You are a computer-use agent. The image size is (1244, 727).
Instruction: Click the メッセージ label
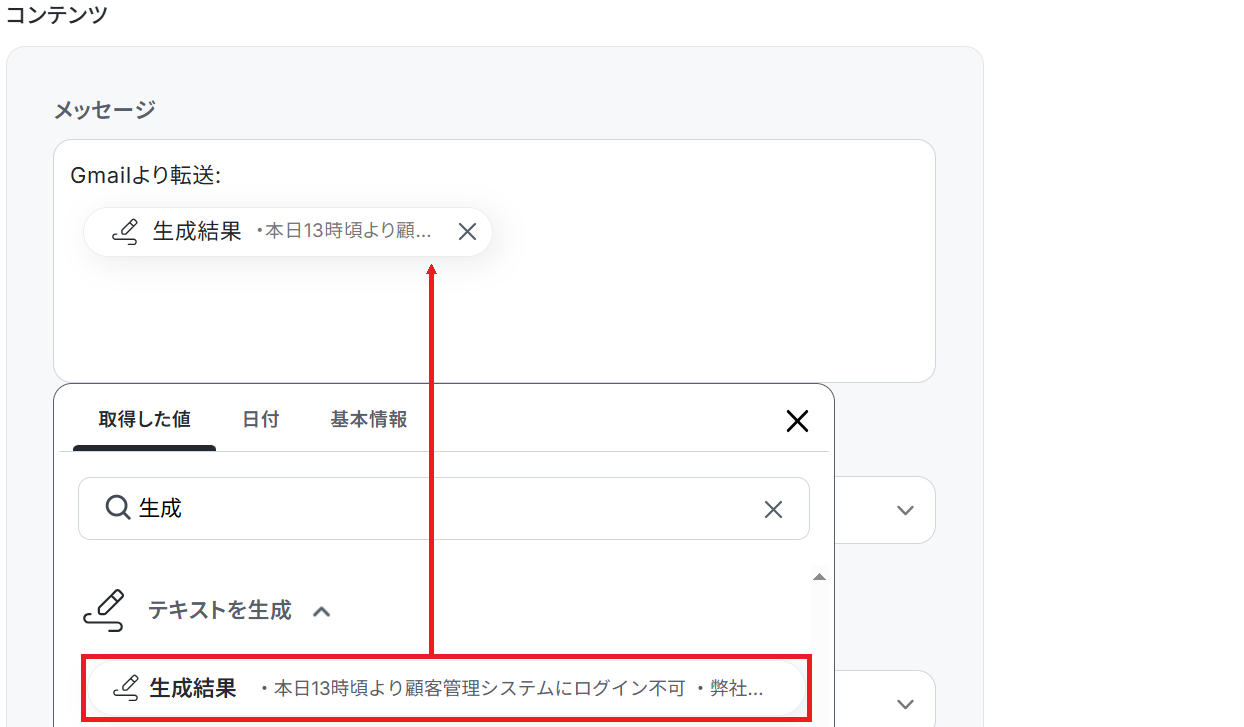[105, 110]
